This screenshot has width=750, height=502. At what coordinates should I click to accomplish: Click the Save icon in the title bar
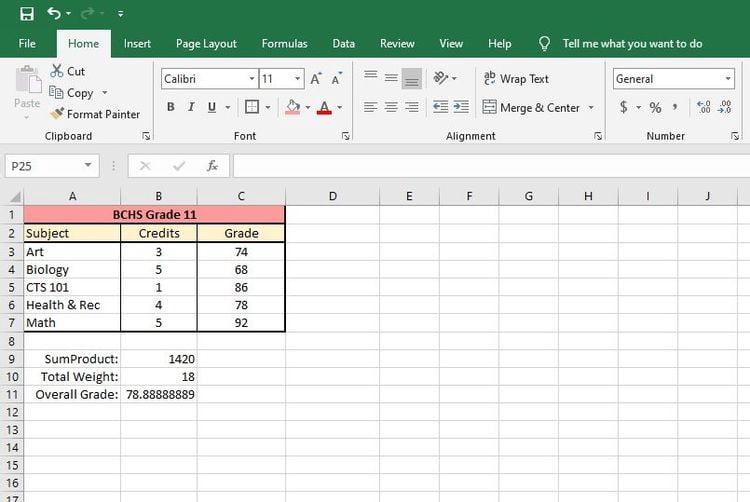tap(27, 13)
